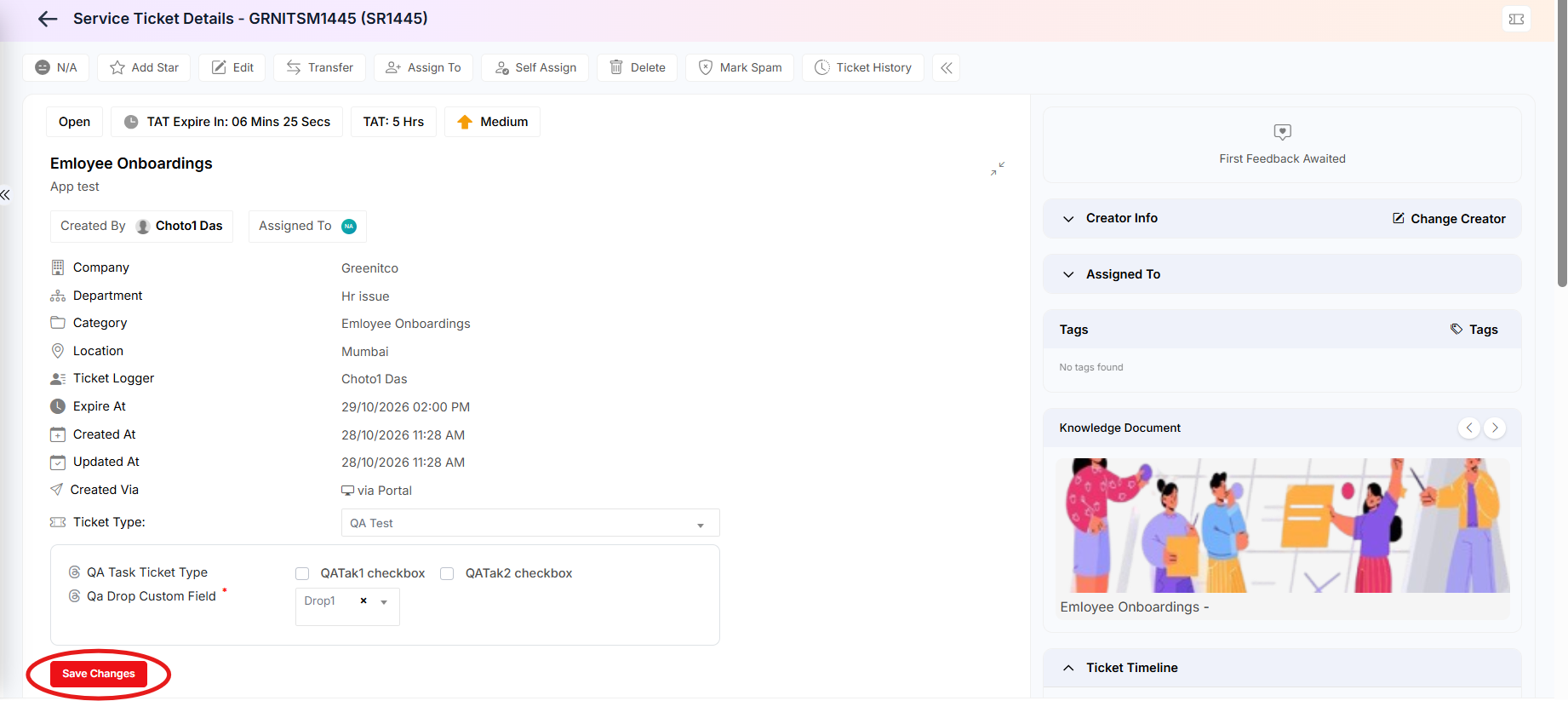Click the page vertical scrollbar
This screenshot has height=701, width=1568.
1562,143
